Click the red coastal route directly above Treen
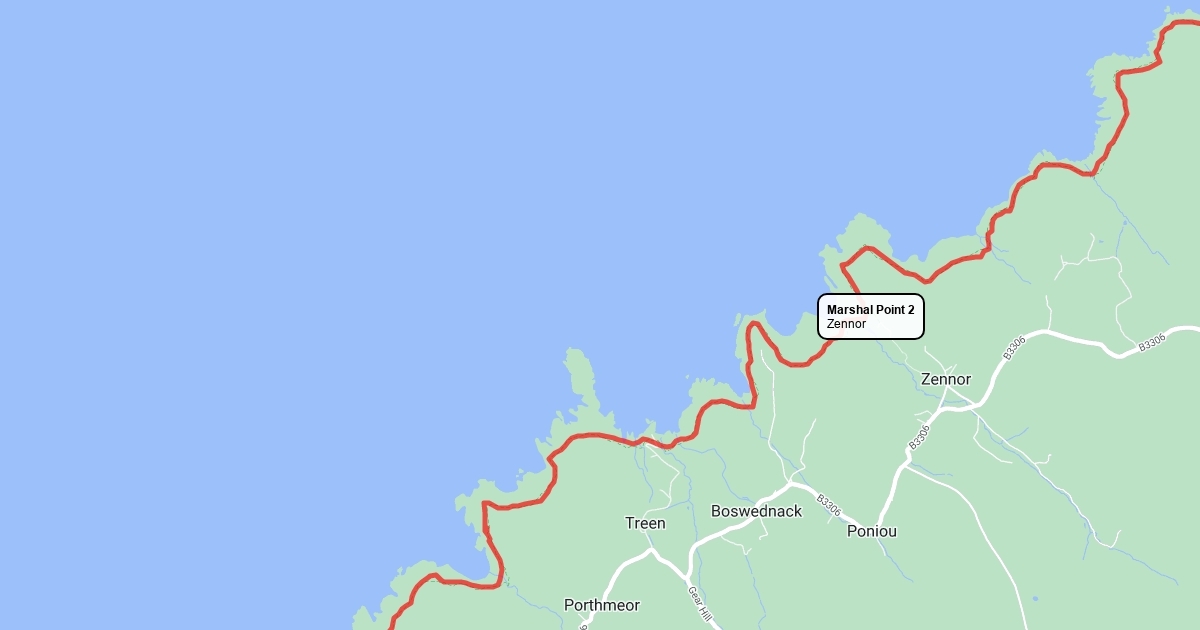 (x=640, y=439)
